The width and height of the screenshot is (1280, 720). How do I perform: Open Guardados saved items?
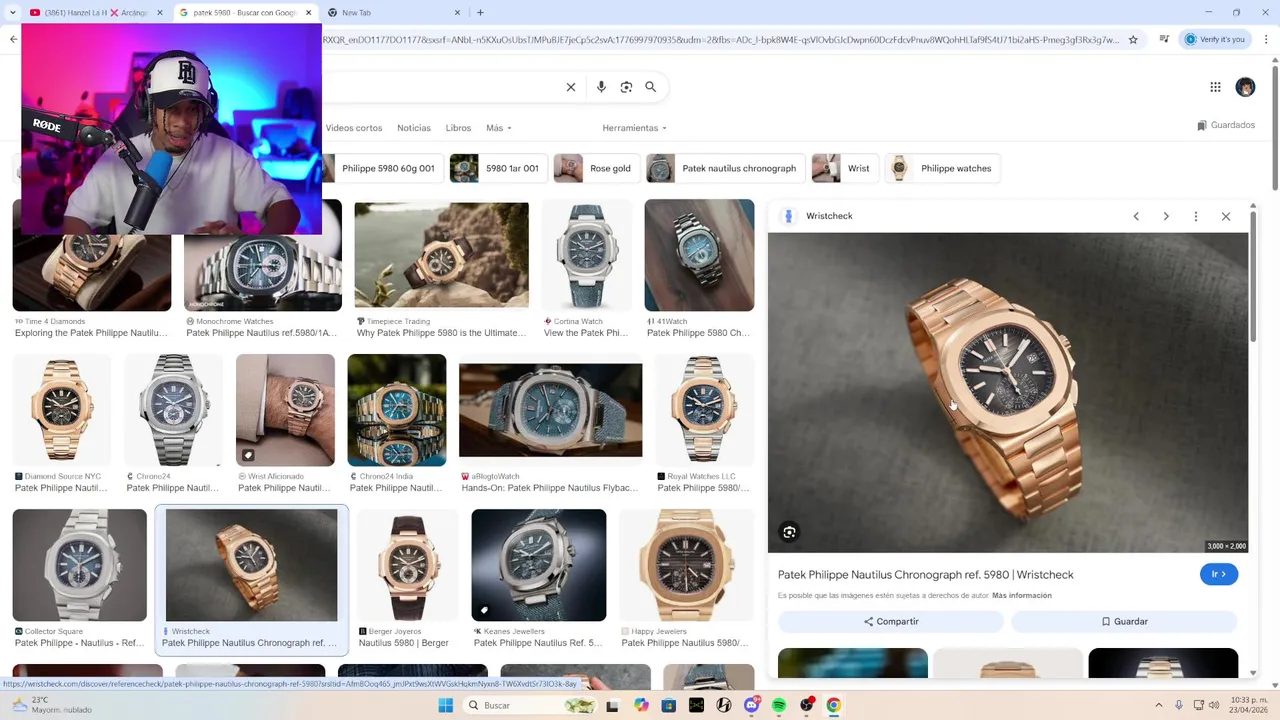1226,125
